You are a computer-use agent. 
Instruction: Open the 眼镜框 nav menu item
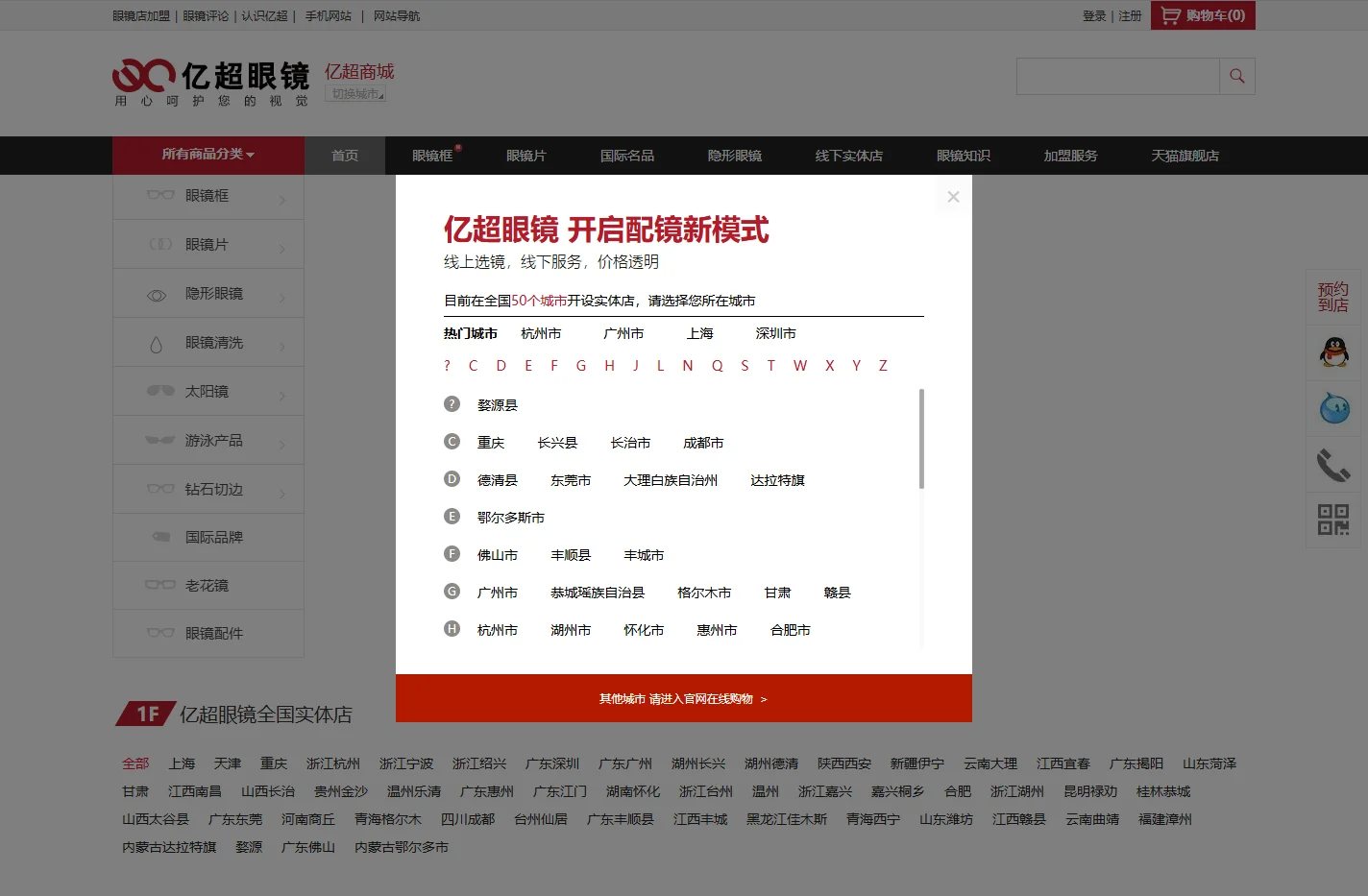(x=432, y=156)
